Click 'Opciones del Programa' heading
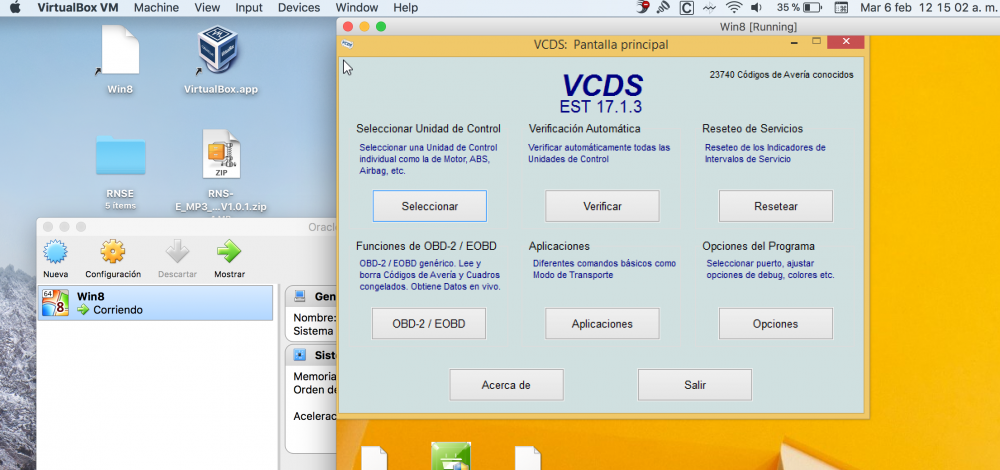 pos(758,246)
